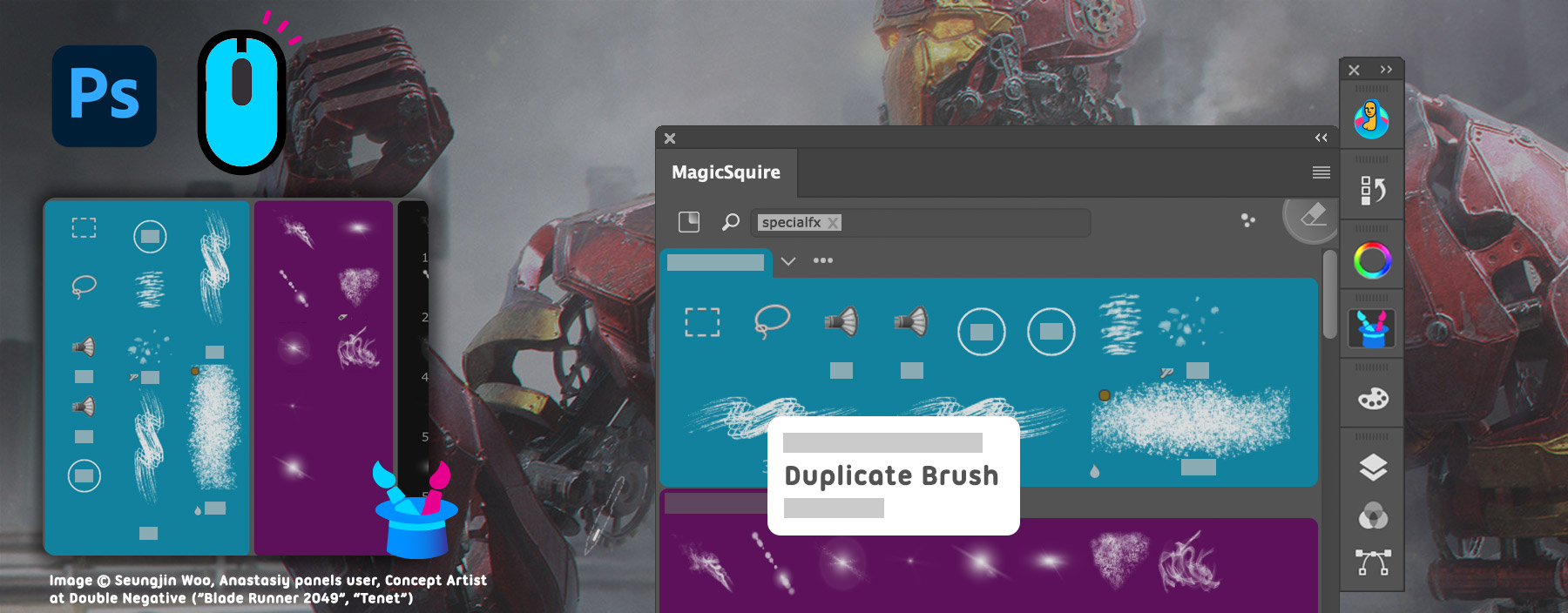Viewport: 1568px width, 613px height.
Task: Close the MagicSquire panel with the X
Action: [670, 138]
